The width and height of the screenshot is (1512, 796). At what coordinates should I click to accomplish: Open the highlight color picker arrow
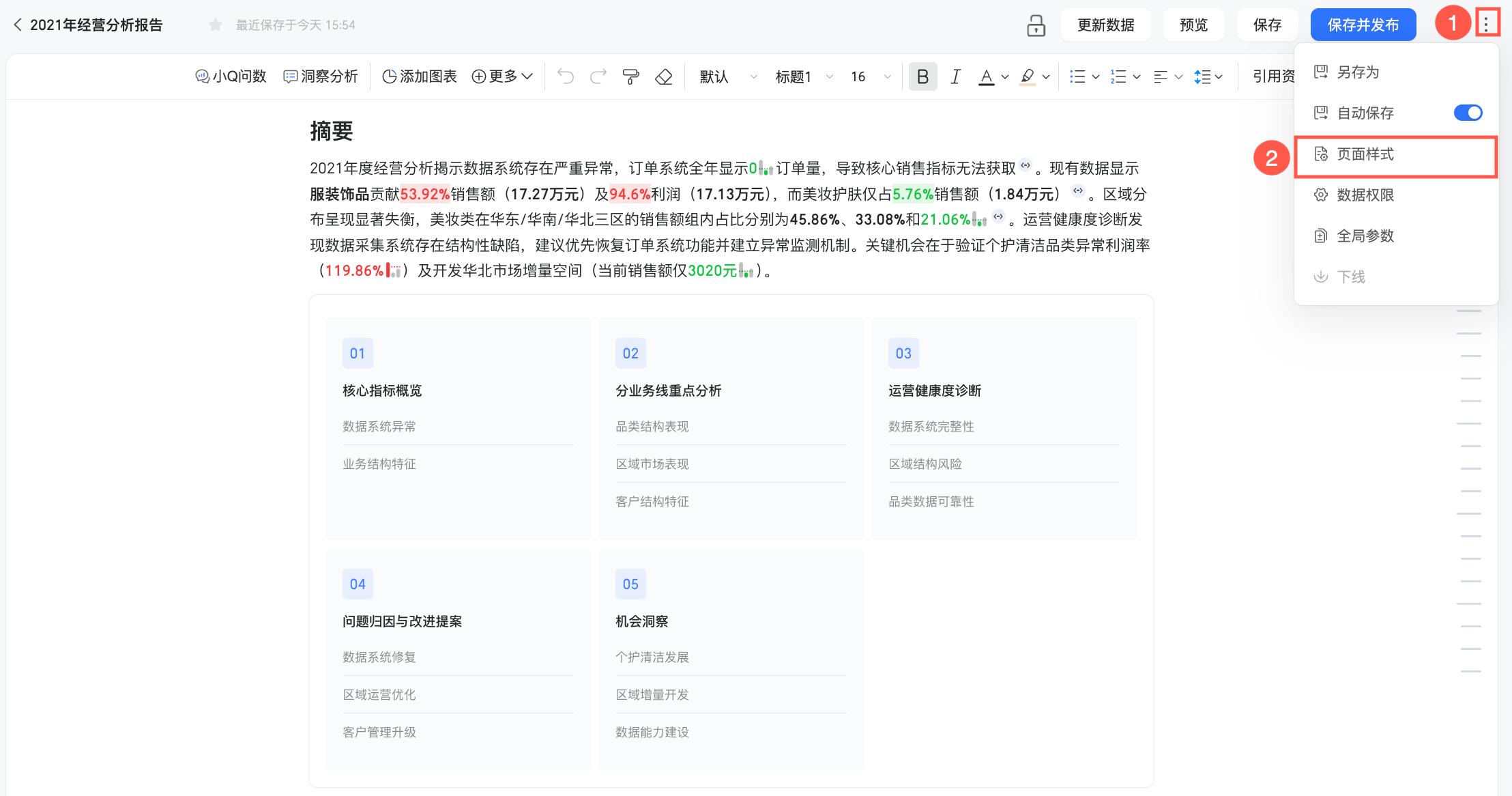[1046, 77]
